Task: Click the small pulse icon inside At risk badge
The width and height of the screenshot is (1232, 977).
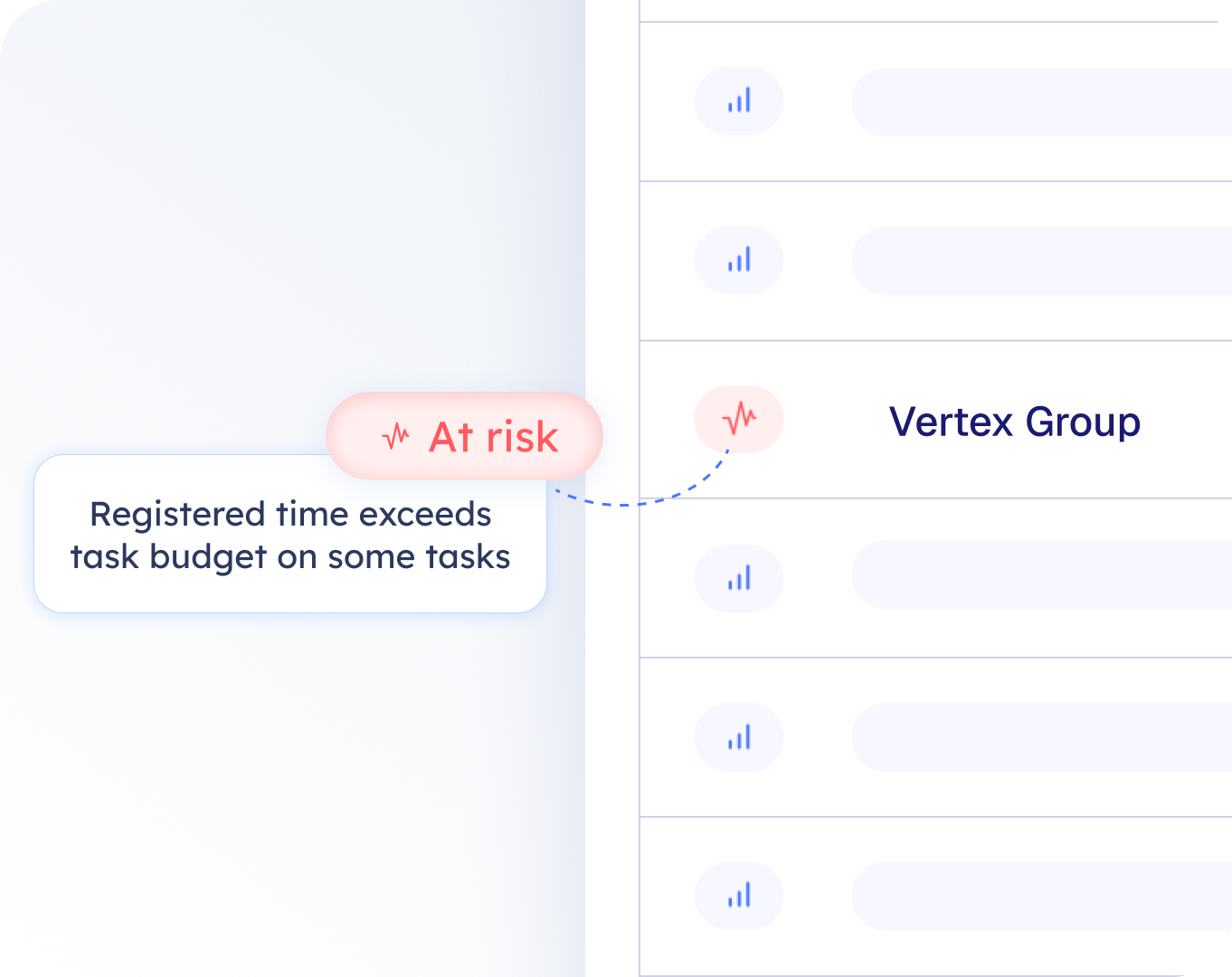Action: [x=395, y=437]
